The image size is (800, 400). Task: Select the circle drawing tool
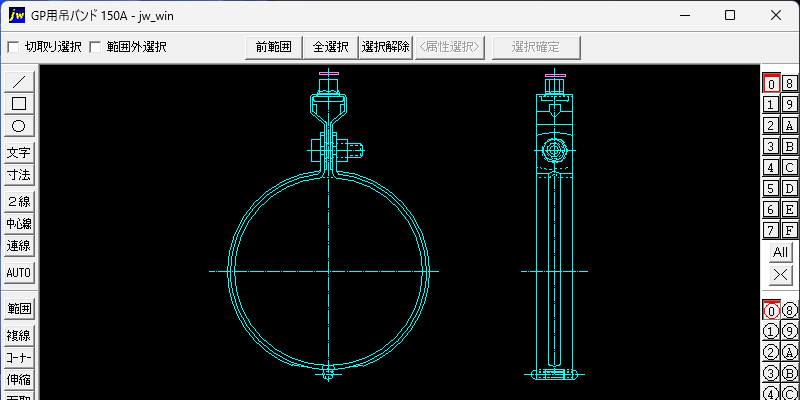tap(19, 126)
